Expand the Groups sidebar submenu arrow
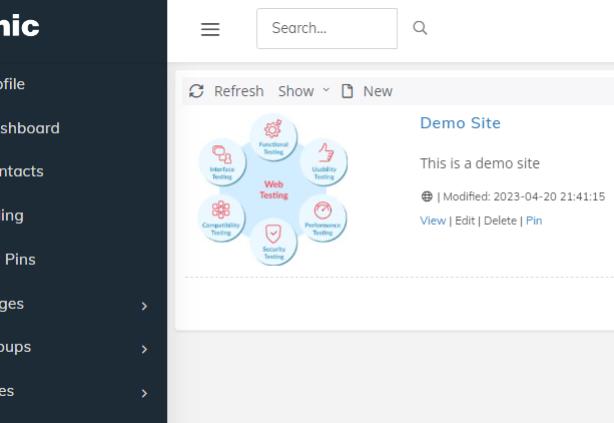614x423 pixels. (x=144, y=349)
